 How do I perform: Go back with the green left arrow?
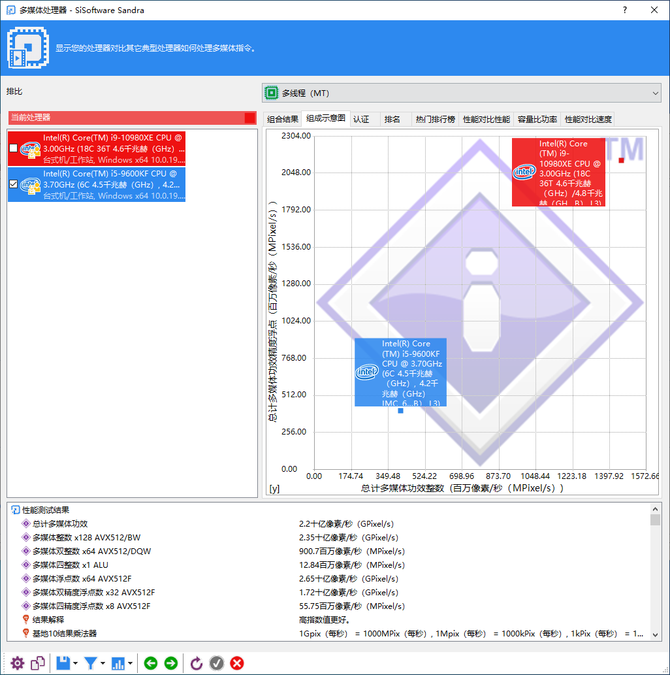click(151, 663)
